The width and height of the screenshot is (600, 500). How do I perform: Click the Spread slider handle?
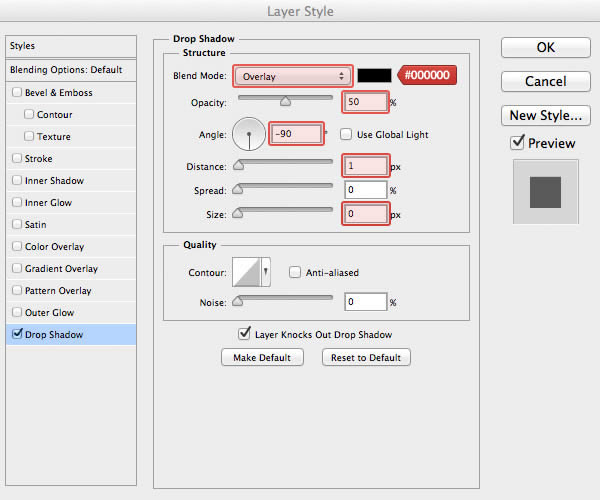coord(238,189)
